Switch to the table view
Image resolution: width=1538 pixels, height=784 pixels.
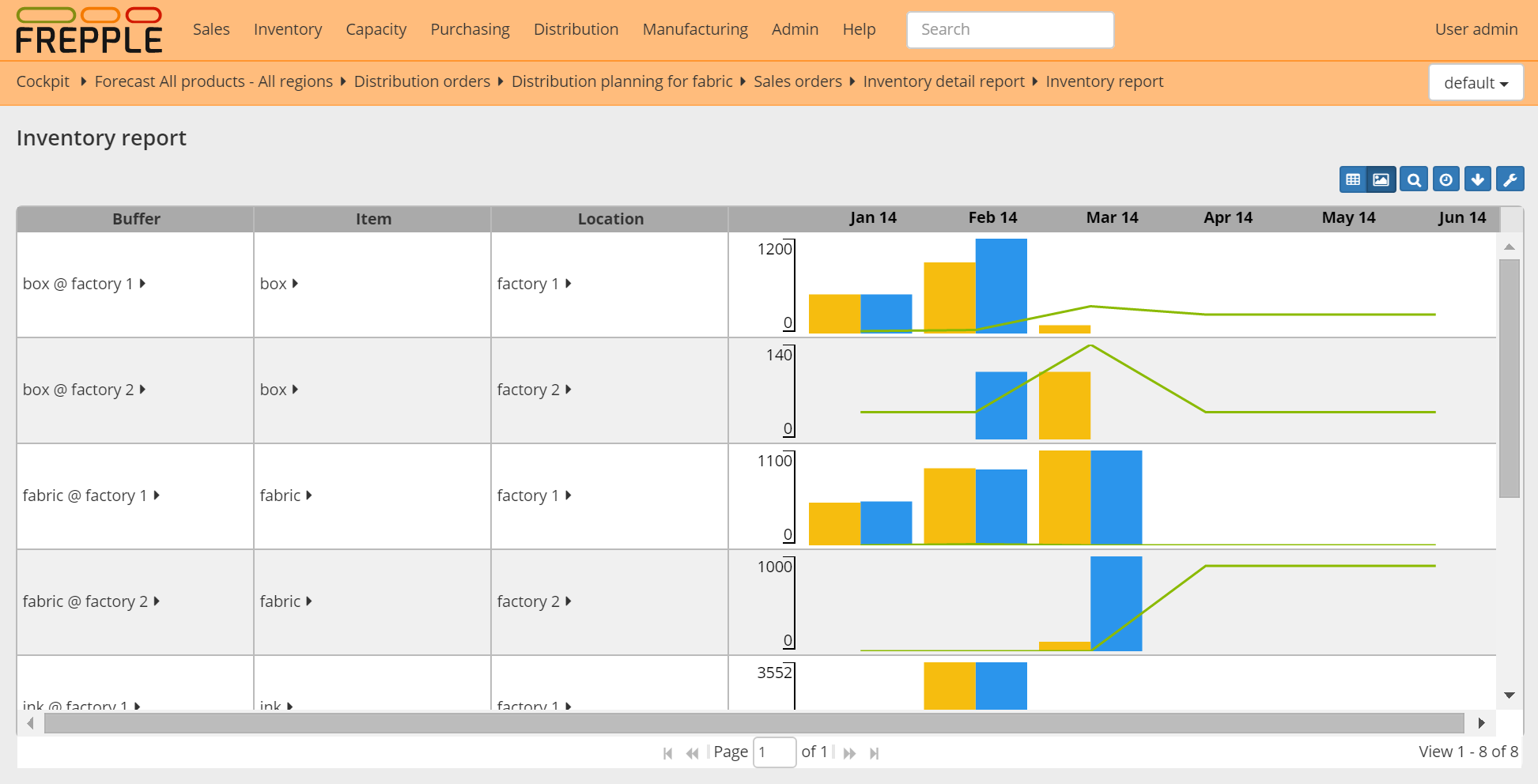tap(1351, 179)
